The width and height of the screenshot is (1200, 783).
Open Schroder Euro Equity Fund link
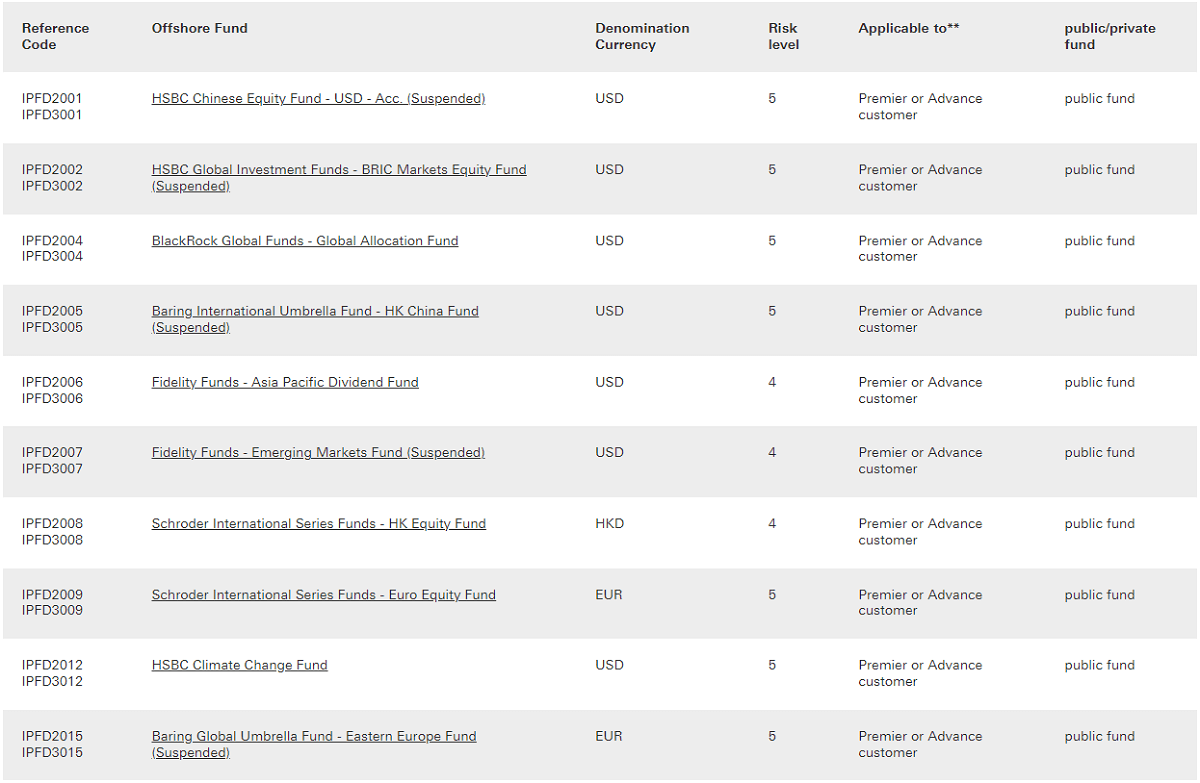[323, 595]
